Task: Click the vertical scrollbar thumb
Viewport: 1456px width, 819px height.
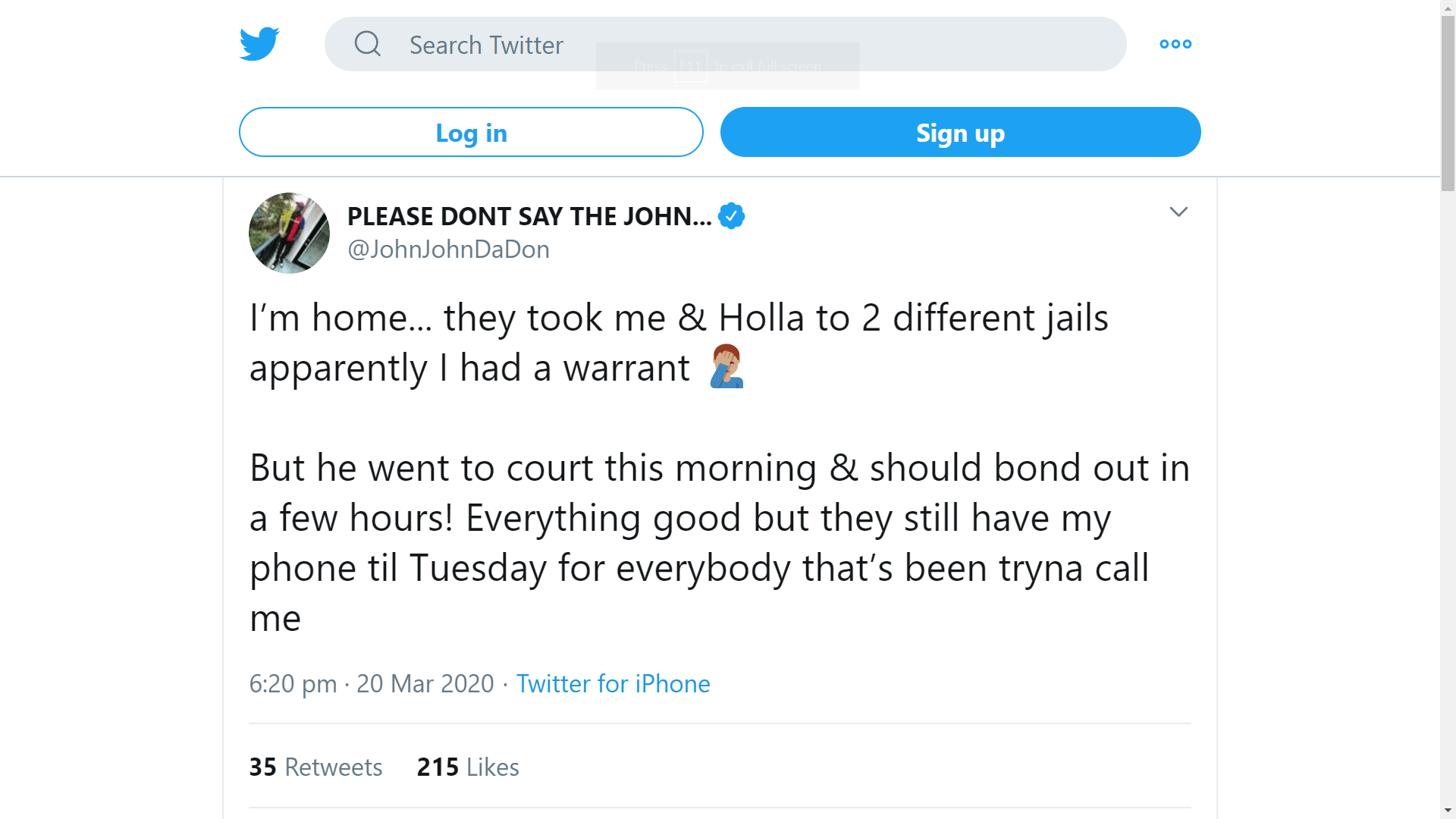Action: tap(1448, 102)
